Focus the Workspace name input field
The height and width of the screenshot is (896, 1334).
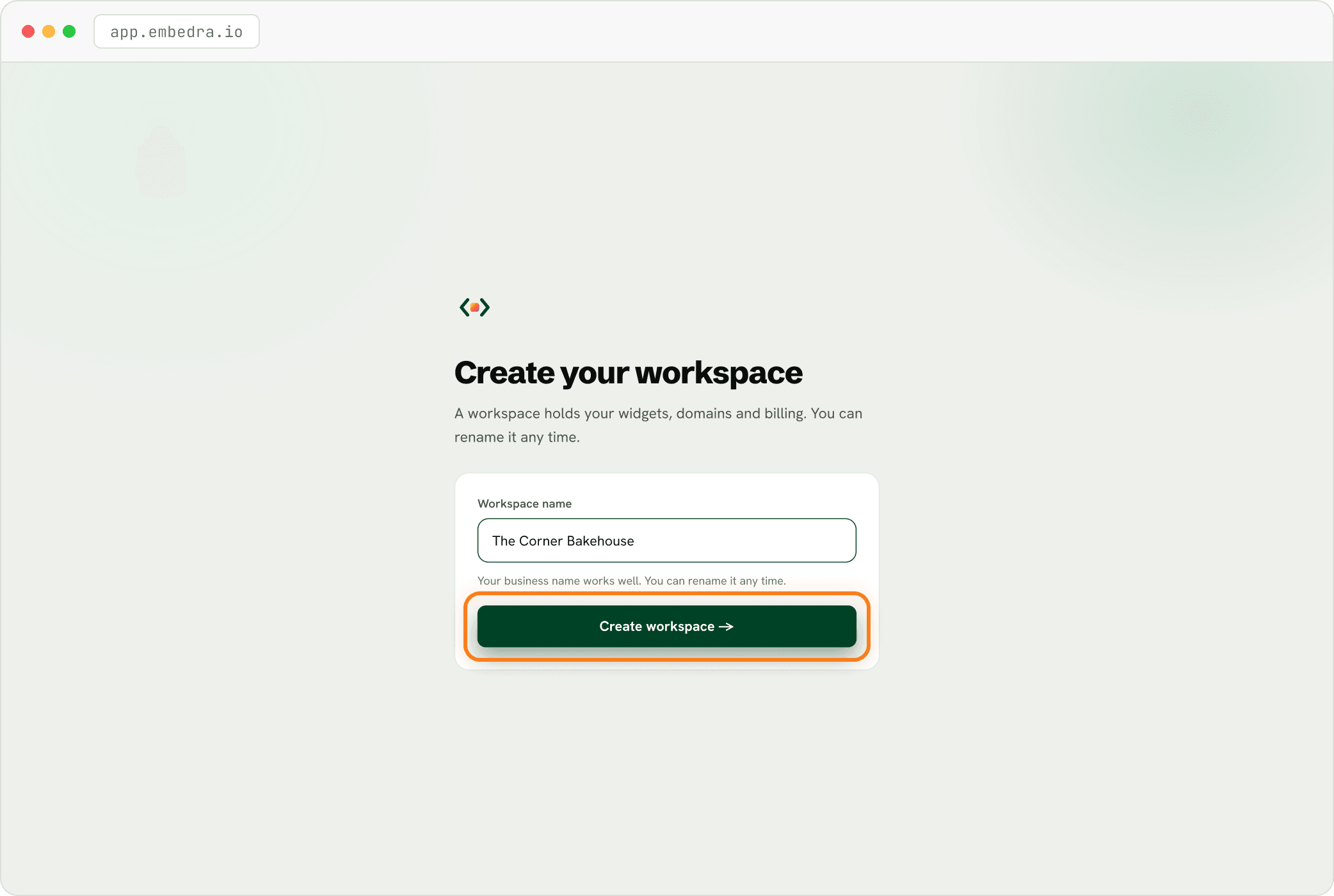click(666, 540)
